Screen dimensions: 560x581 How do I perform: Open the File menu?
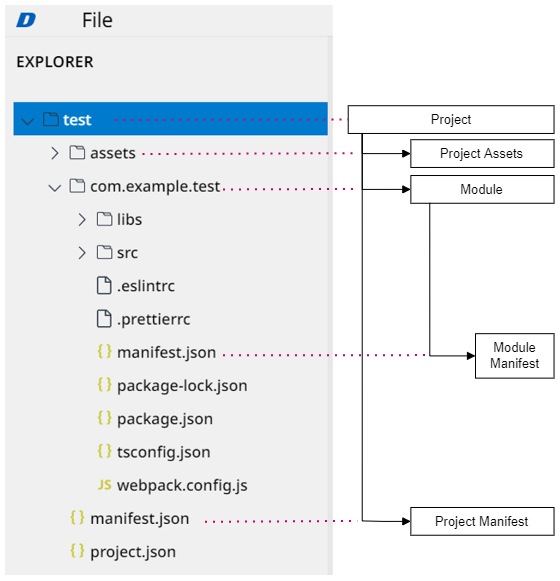[x=97, y=20]
